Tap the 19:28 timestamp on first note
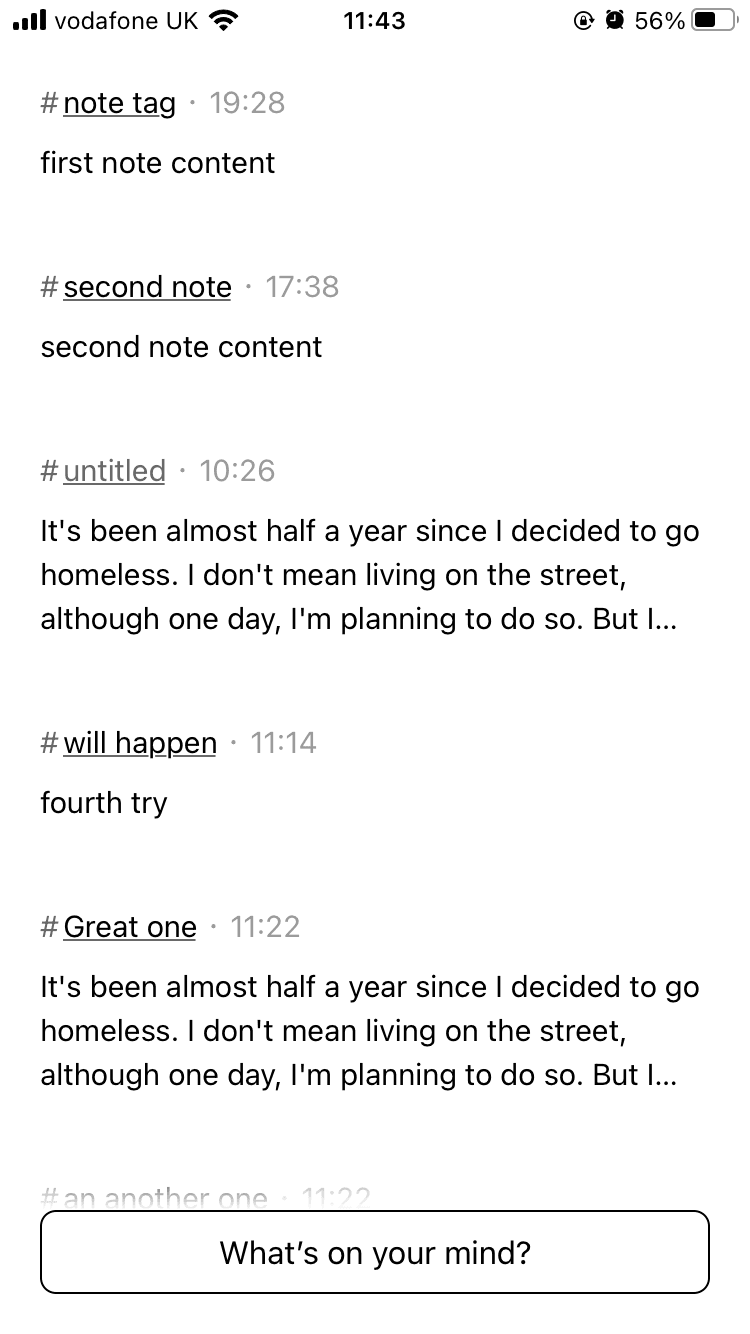Screen dimensions: 750x1334 [x=248, y=103]
